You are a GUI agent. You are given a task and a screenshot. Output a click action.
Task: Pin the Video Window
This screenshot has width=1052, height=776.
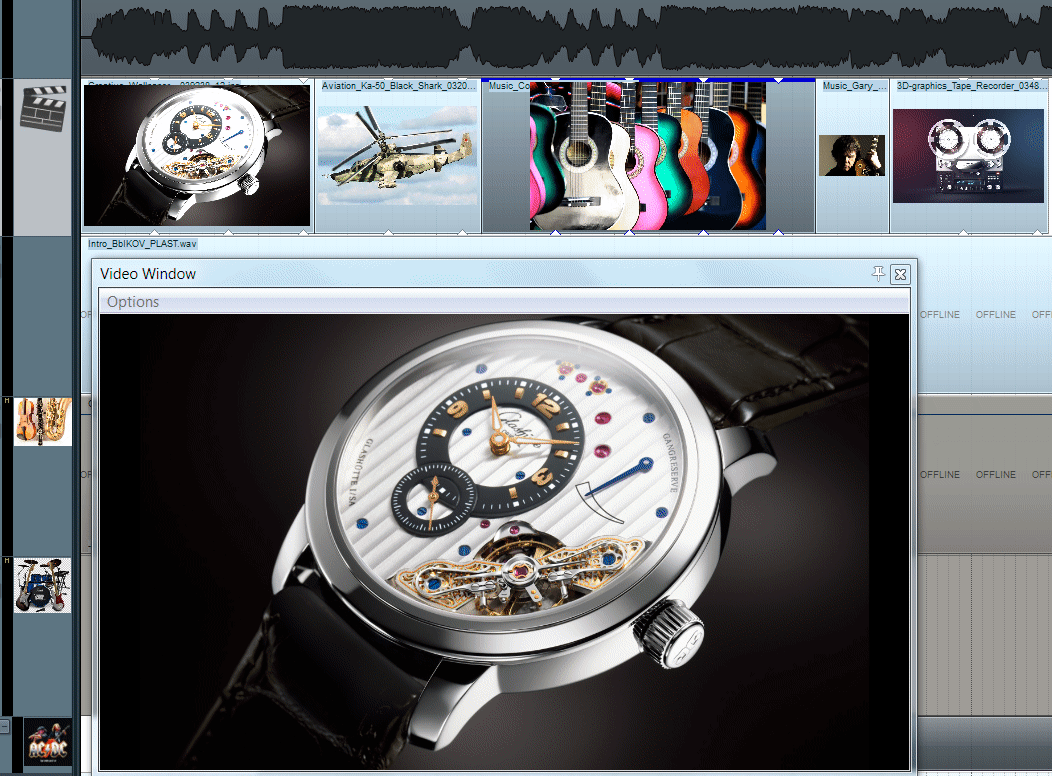coord(878,273)
